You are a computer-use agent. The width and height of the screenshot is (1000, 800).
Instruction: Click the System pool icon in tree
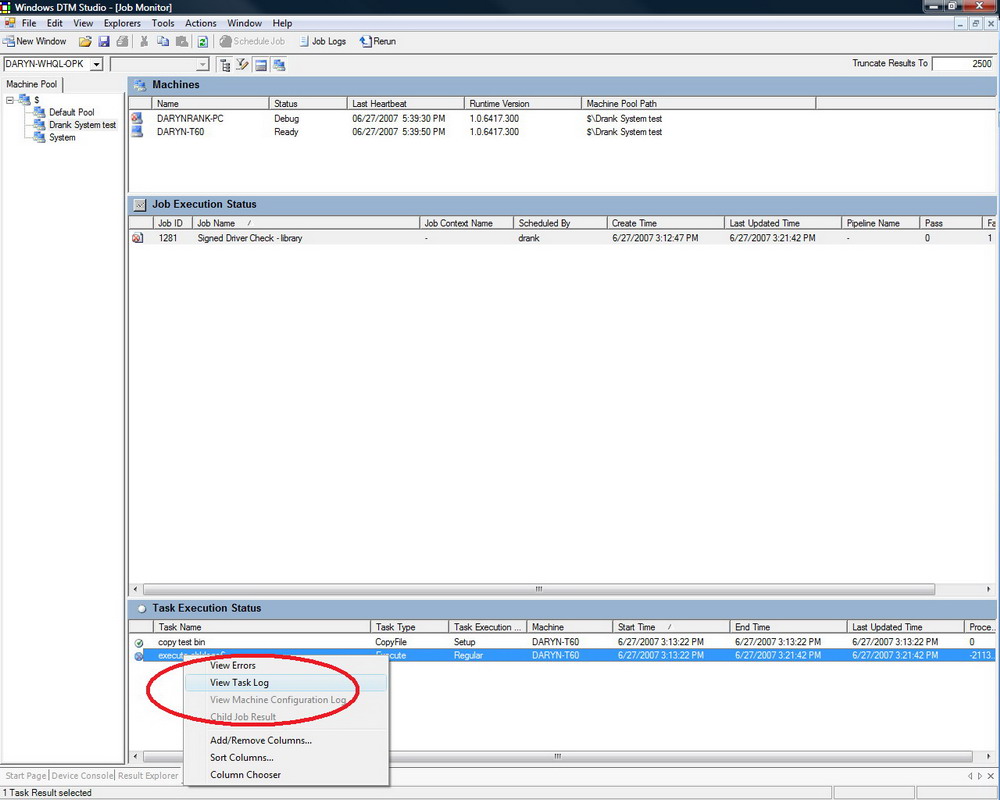click(x=40, y=137)
